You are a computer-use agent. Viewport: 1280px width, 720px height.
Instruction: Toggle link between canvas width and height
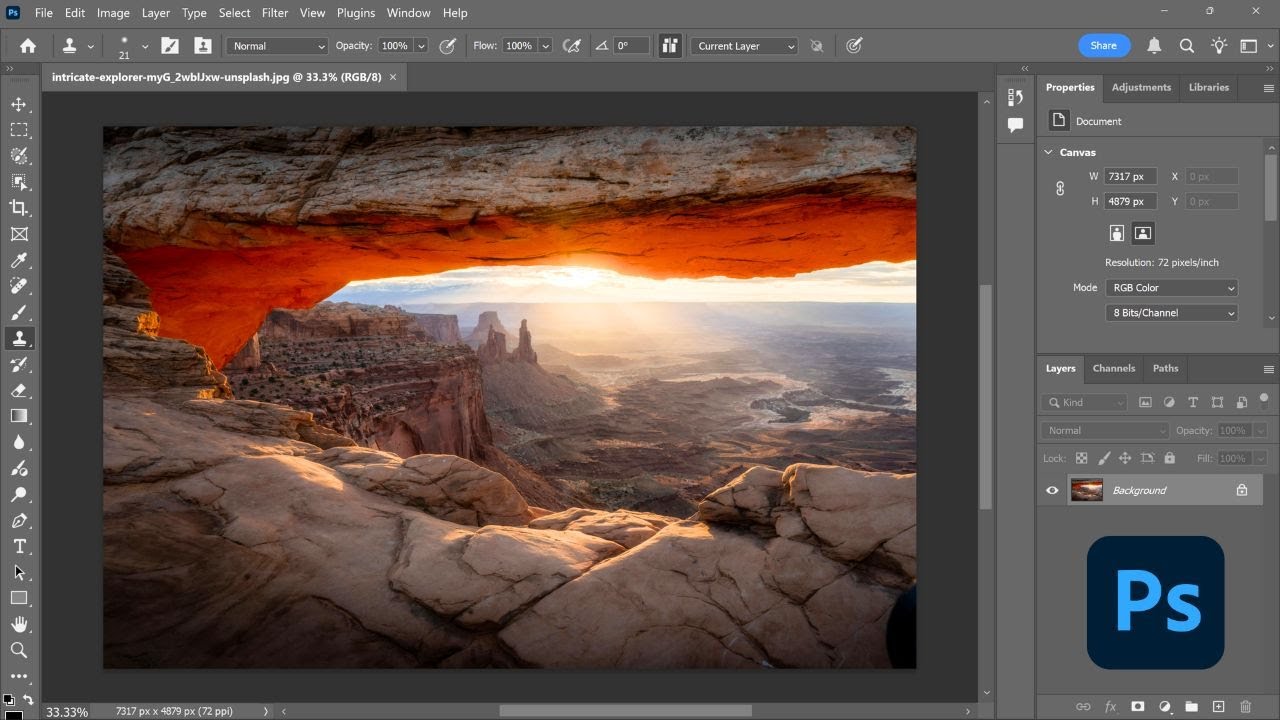pos(1060,188)
